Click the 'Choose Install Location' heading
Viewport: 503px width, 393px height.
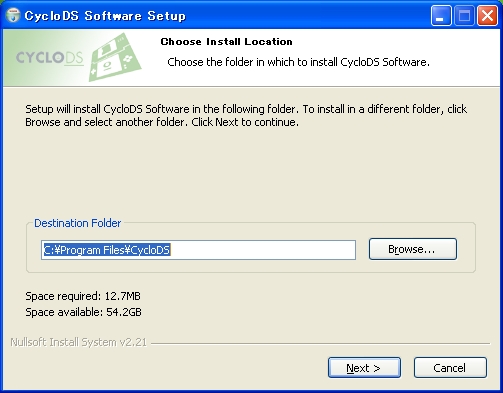pos(227,42)
